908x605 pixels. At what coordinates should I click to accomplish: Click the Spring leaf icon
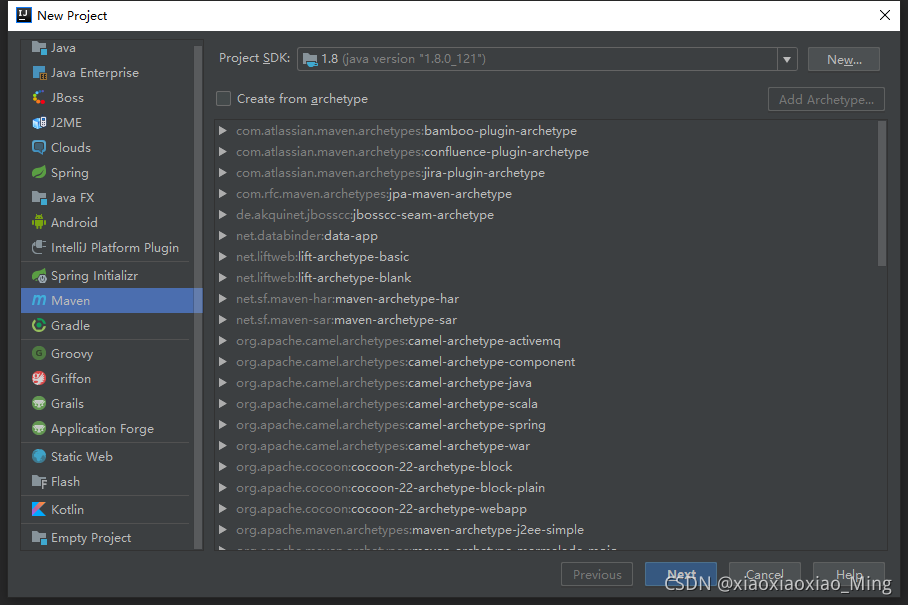pos(39,173)
